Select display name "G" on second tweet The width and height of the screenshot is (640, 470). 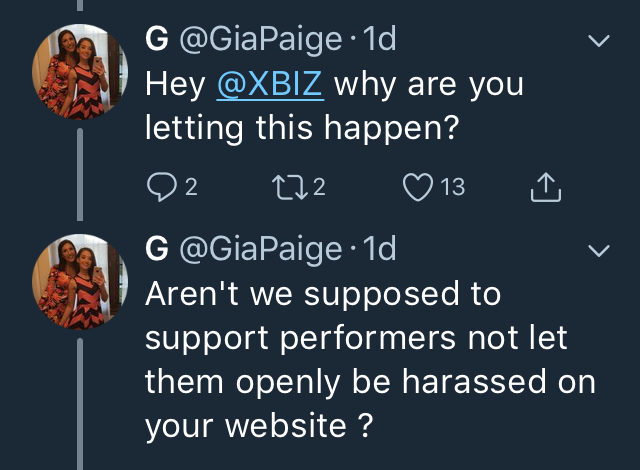(157, 249)
